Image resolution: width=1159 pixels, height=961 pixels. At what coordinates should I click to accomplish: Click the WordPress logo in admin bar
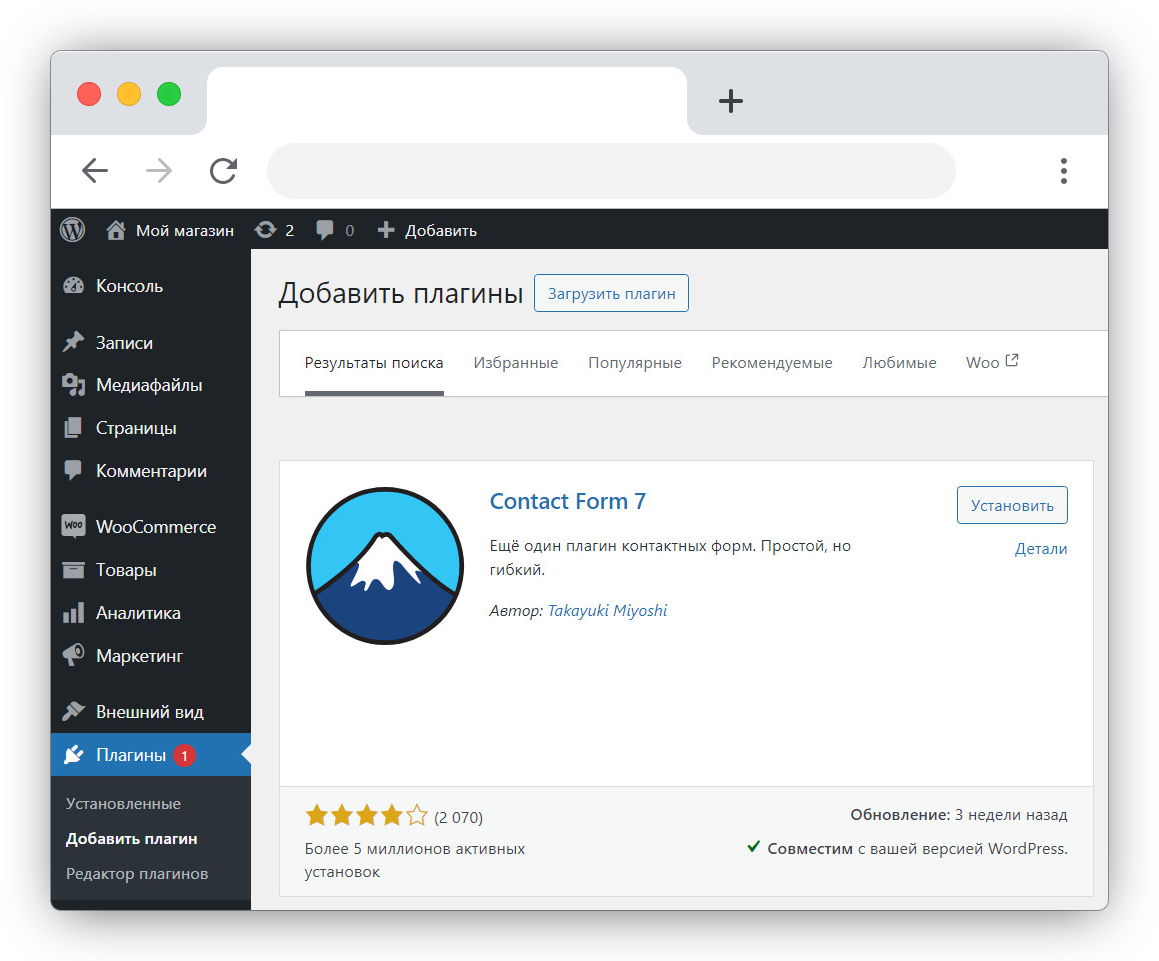coord(72,230)
